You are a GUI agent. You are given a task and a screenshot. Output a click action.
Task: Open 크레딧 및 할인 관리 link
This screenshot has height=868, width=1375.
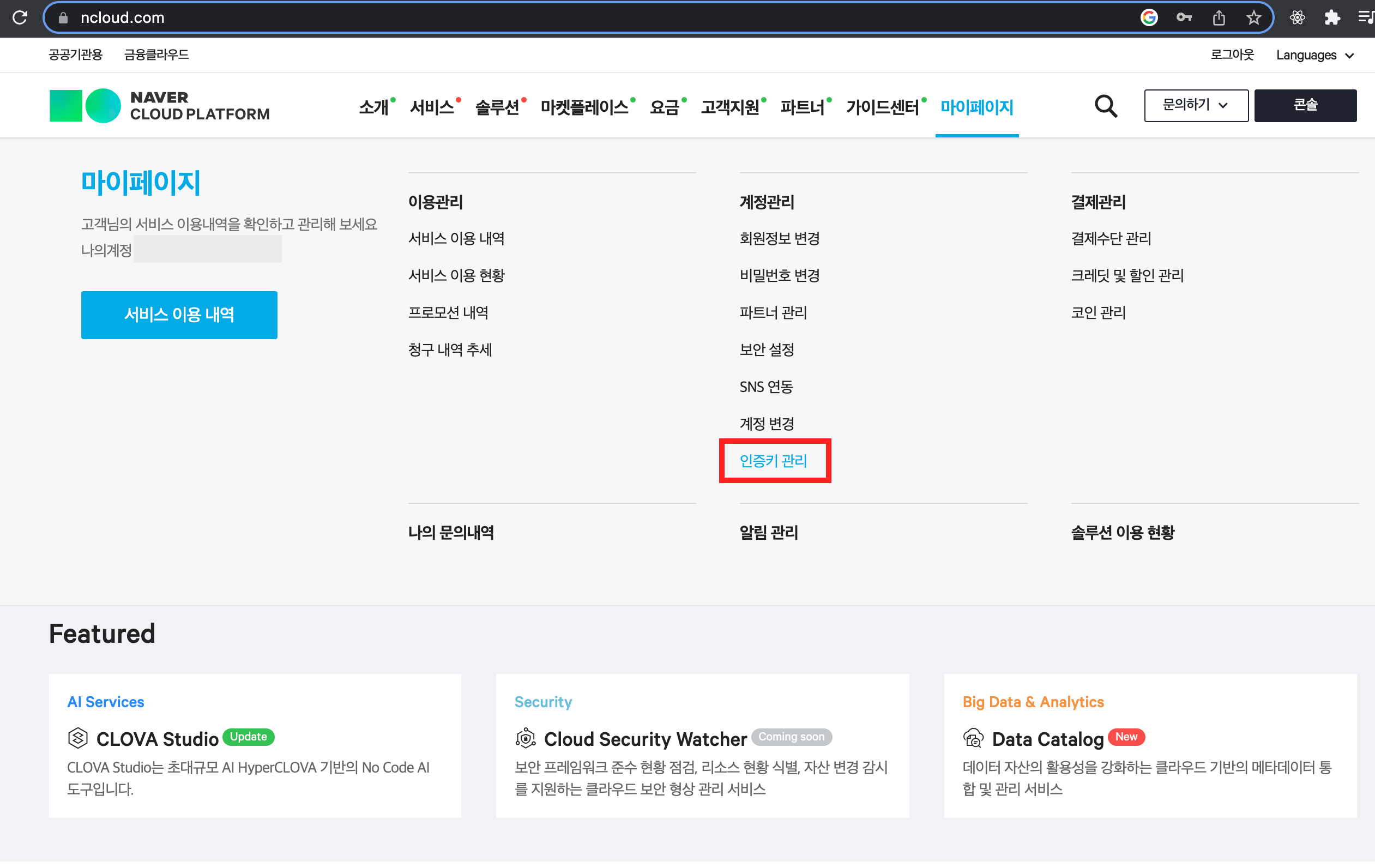pyautogui.click(x=1127, y=275)
